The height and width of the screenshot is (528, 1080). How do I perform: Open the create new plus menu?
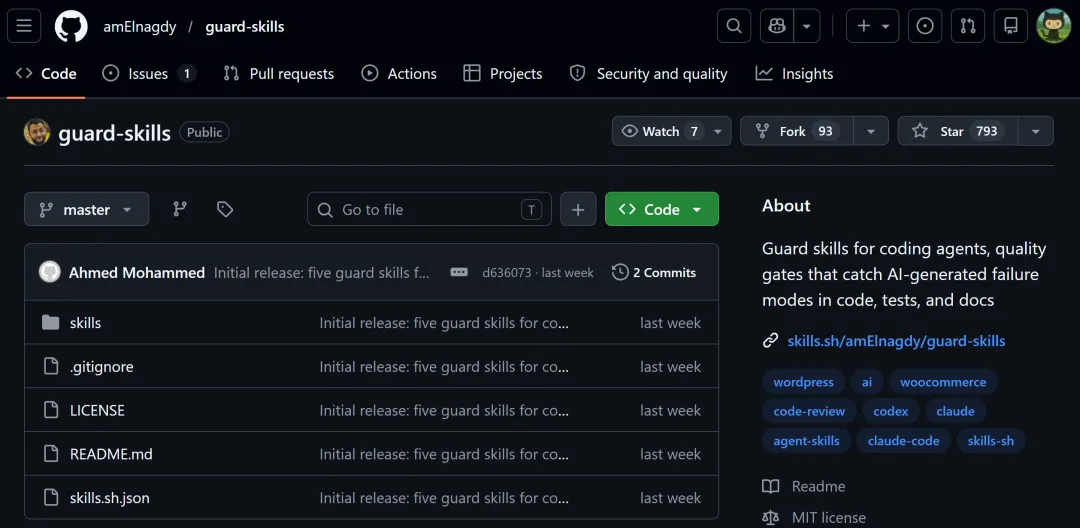[x=873, y=26]
